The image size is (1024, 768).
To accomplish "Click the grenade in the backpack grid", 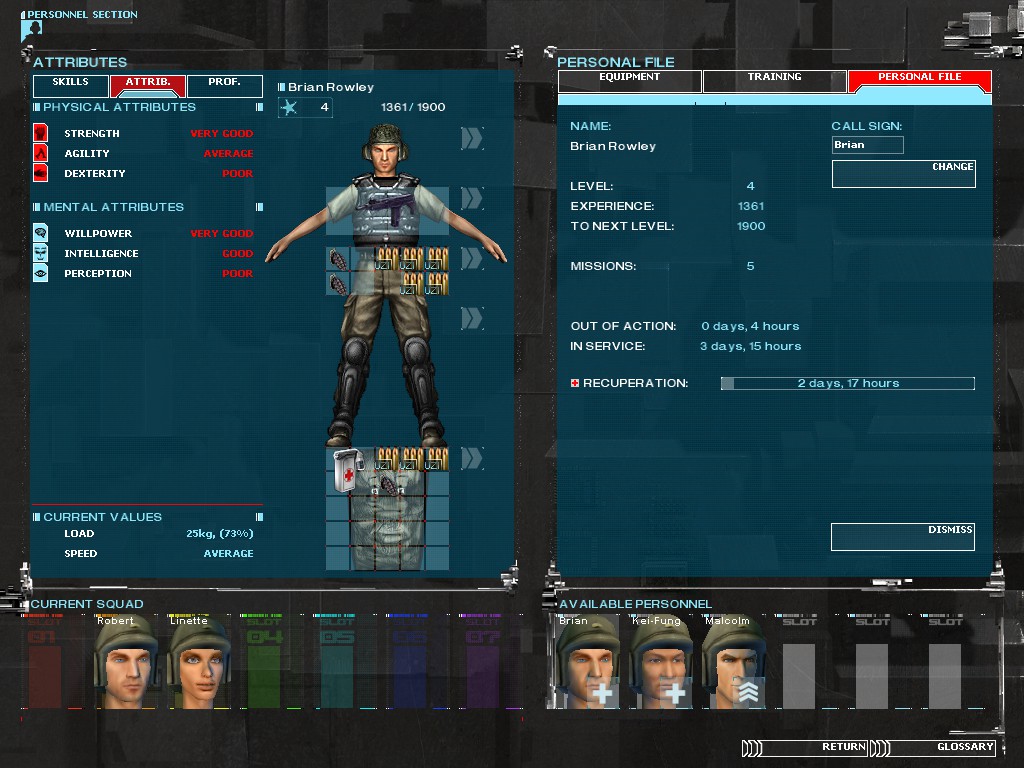I will point(387,485).
